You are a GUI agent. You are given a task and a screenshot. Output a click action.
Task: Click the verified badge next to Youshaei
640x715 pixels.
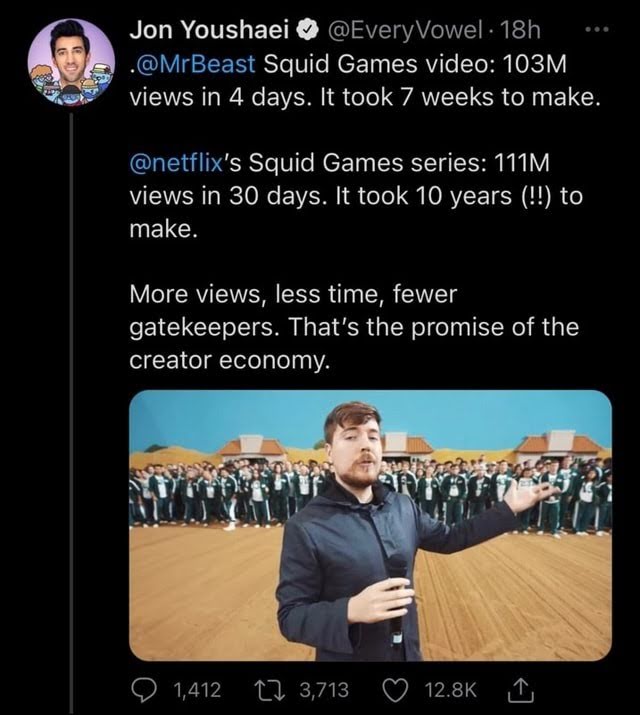point(308,31)
